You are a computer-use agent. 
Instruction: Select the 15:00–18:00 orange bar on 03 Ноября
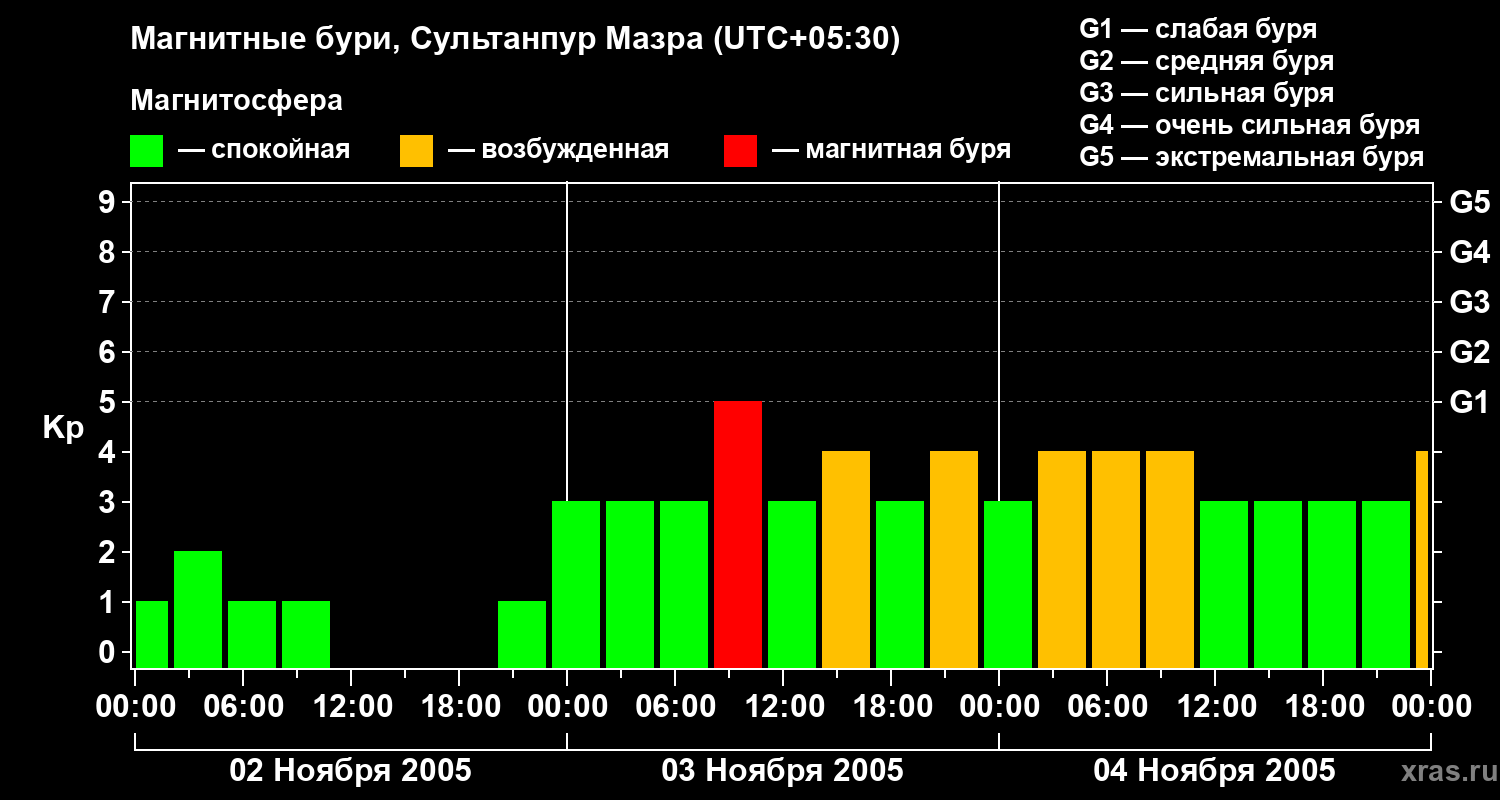click(846, 560)
